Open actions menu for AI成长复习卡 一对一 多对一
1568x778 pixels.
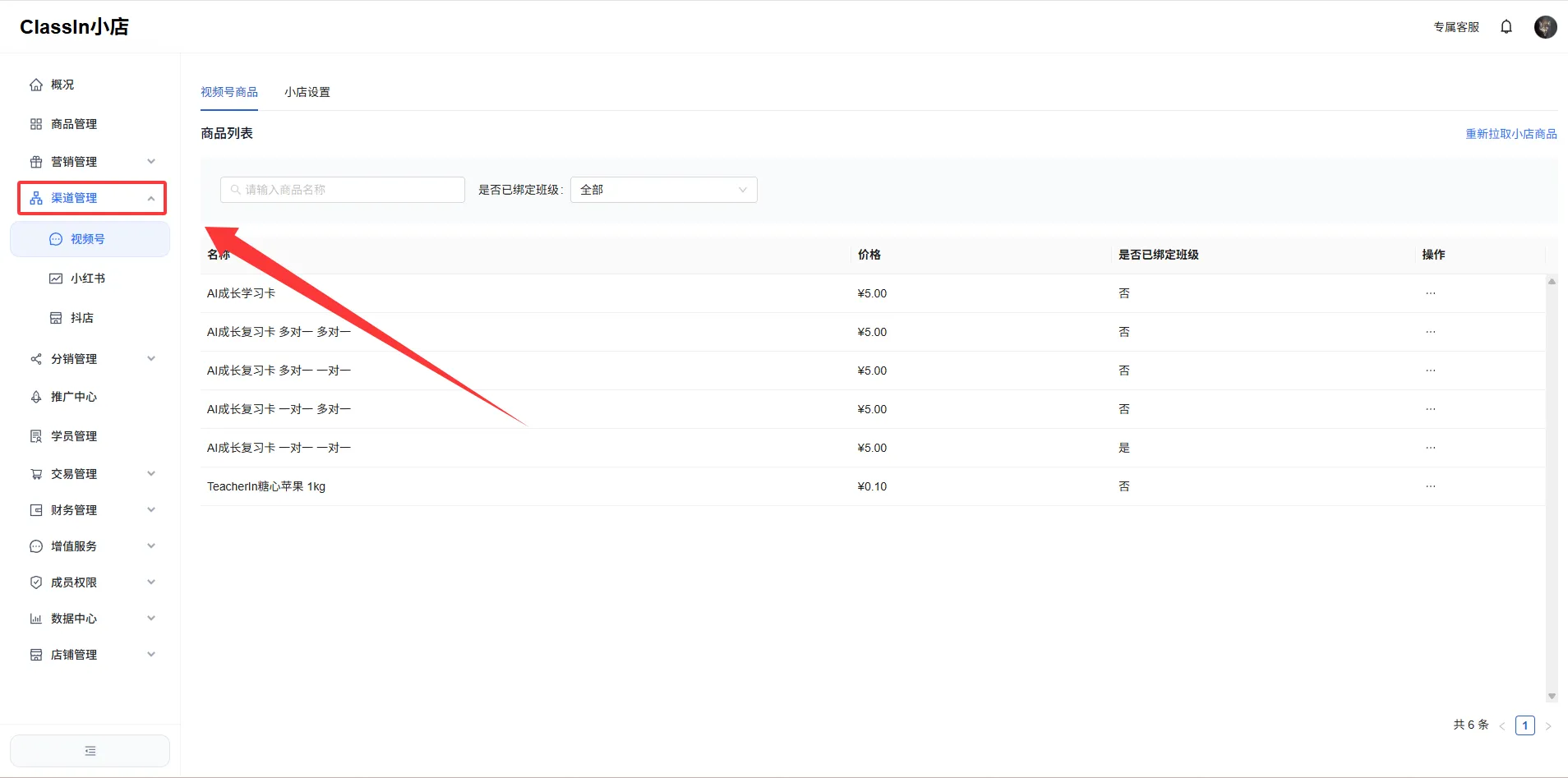[1431, 409]
